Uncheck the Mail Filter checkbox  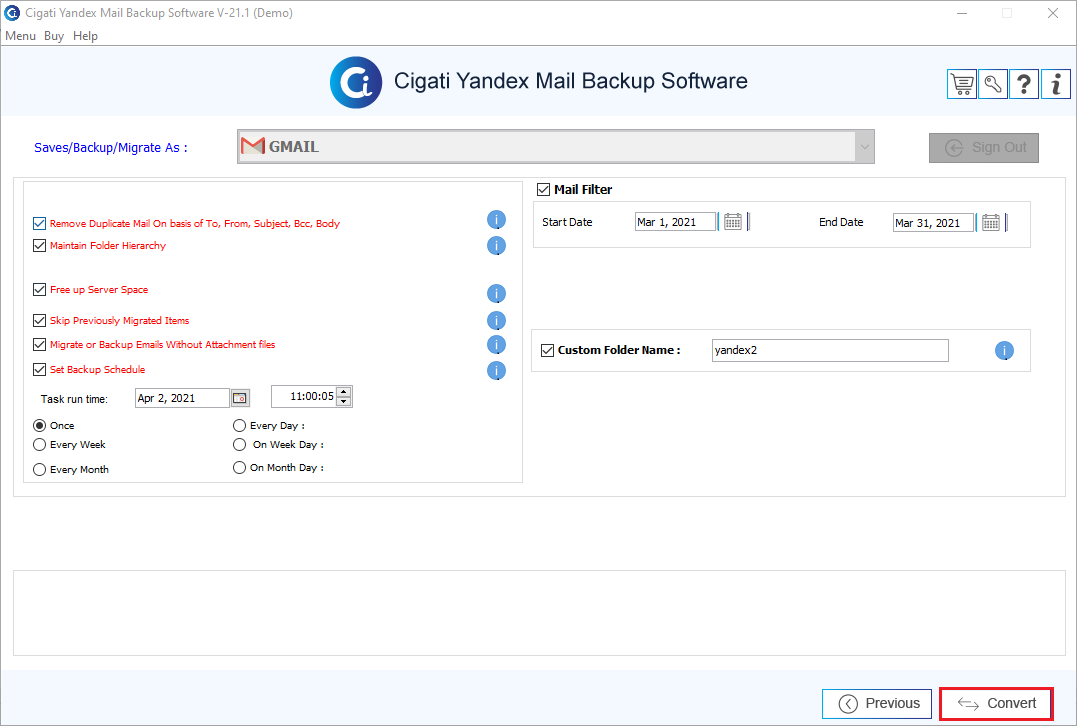[543, 190]
